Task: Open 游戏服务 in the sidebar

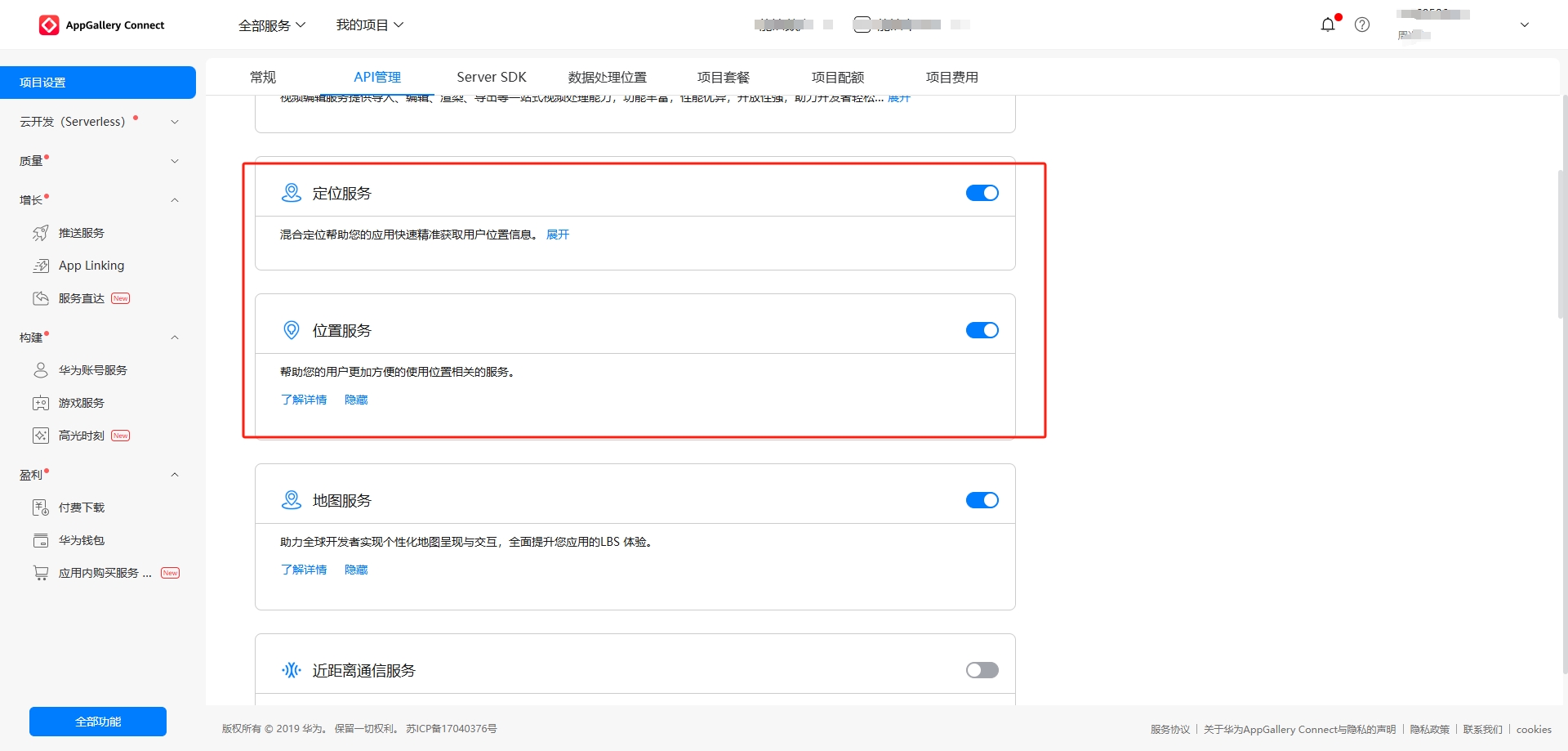Action: [x=82, y=403]
